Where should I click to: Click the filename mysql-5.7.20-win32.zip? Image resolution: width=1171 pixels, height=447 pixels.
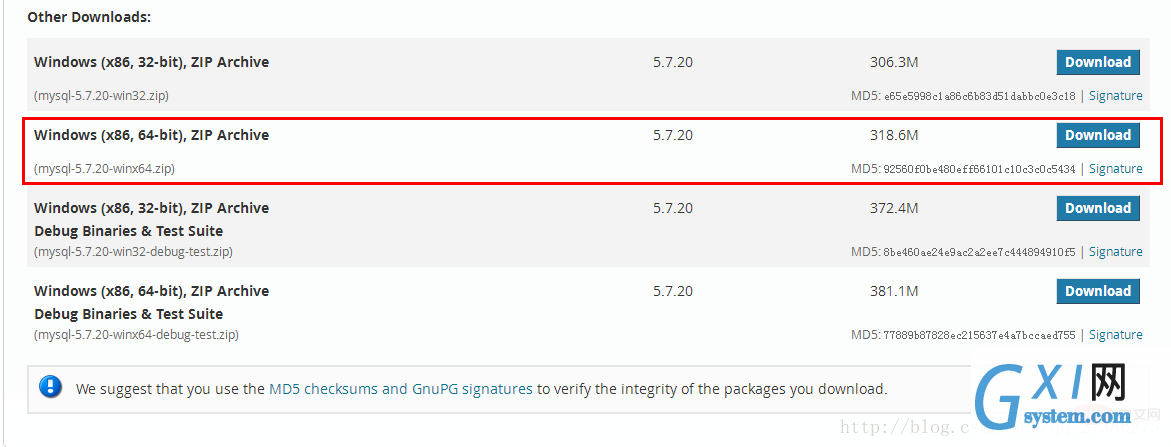(101, 96)
